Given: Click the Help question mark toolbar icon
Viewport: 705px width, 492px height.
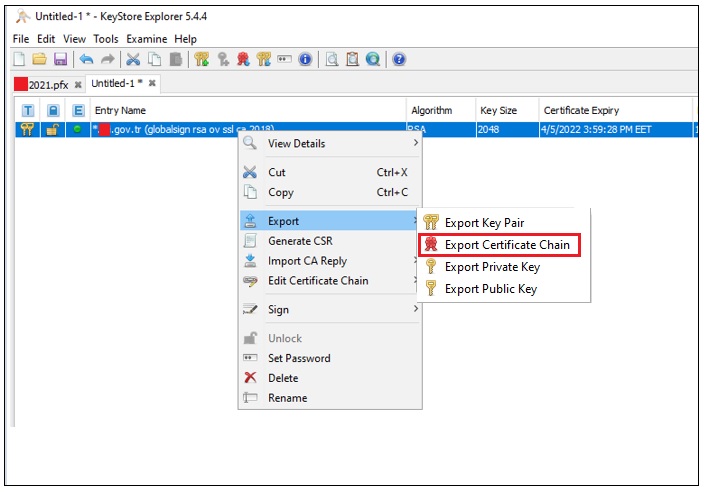Looking at the screenshot, I should coord(399,60).
